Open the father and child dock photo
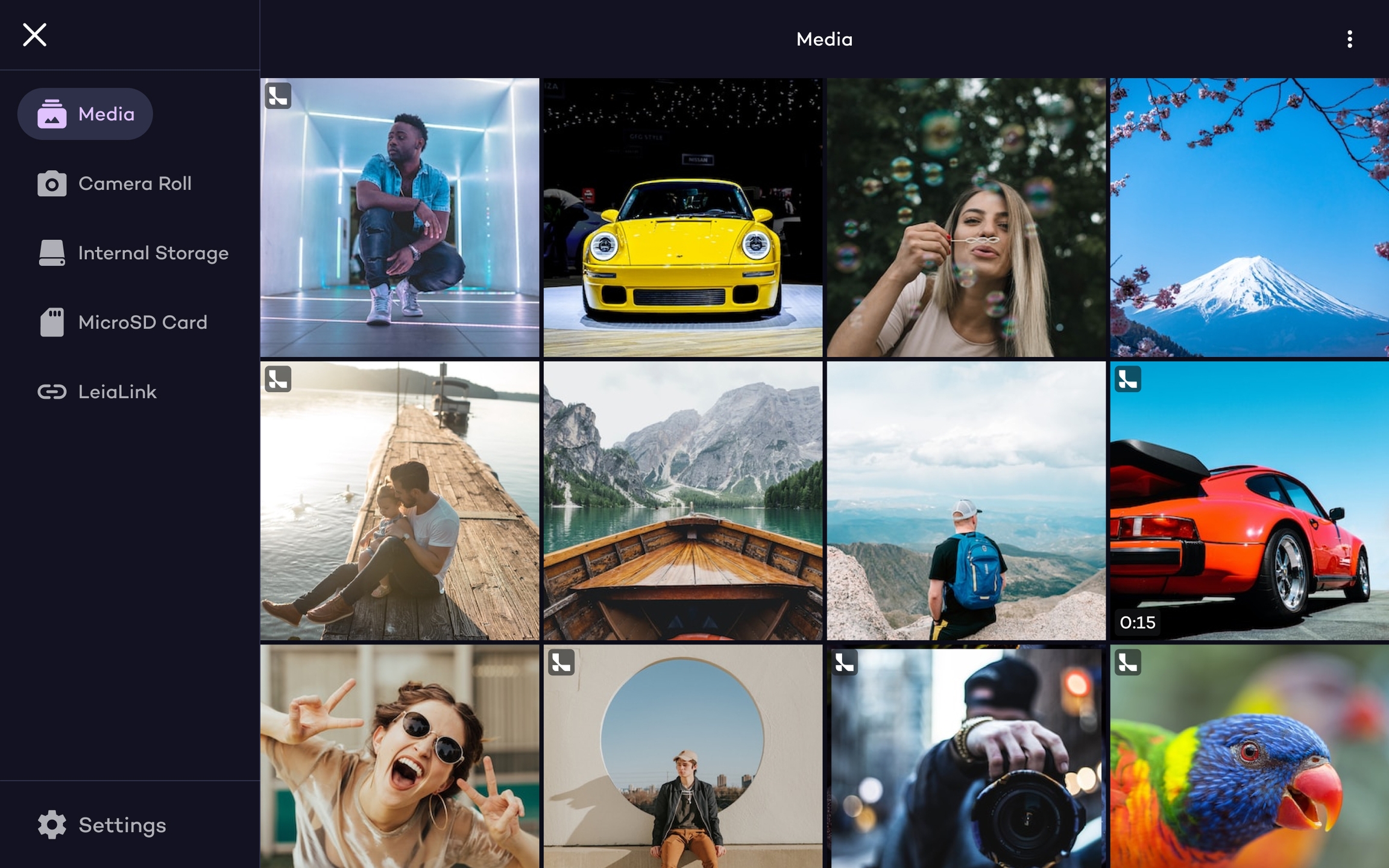The height and width of the screenshot is (868, 1389). tap(400, 501)
